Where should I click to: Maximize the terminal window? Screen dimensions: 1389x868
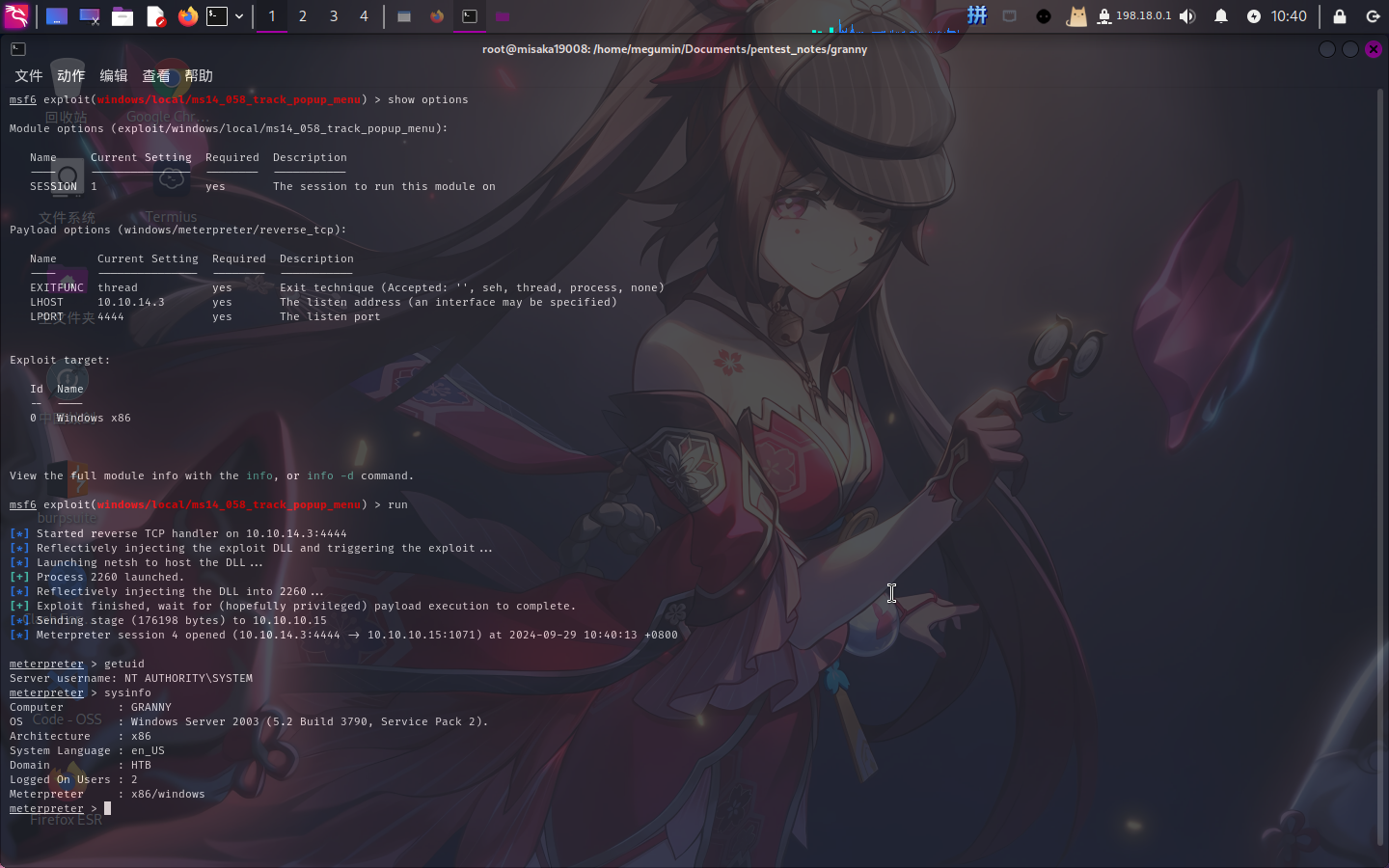point(1350,49)
